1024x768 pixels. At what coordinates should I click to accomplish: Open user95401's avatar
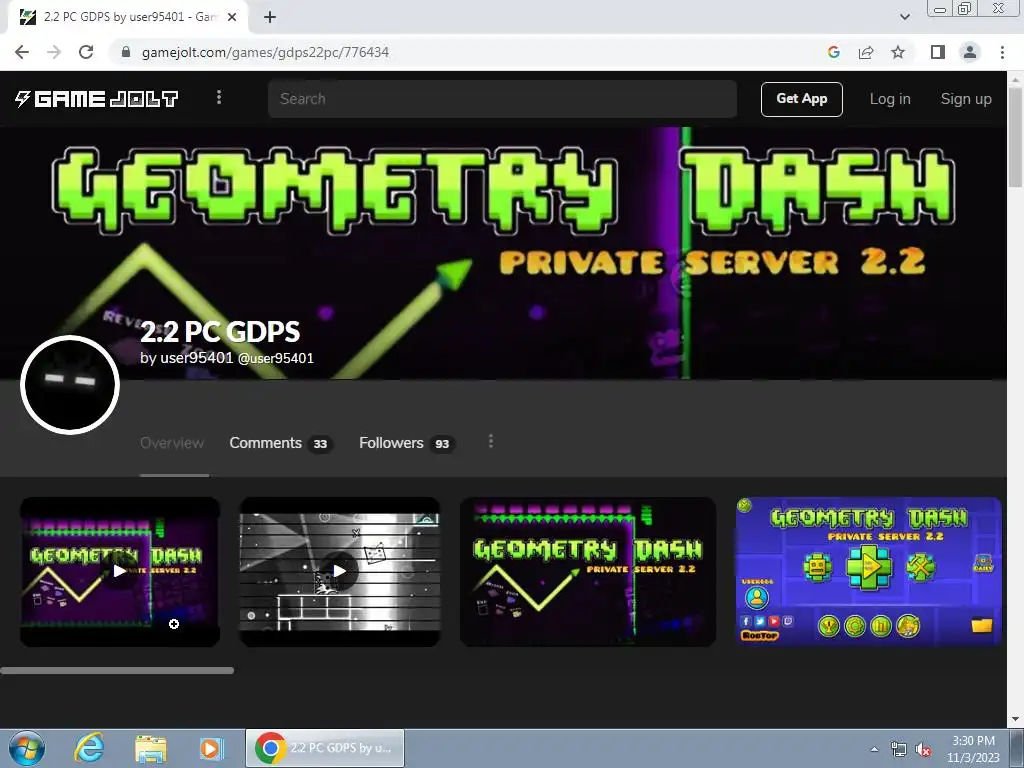[70, 385]
